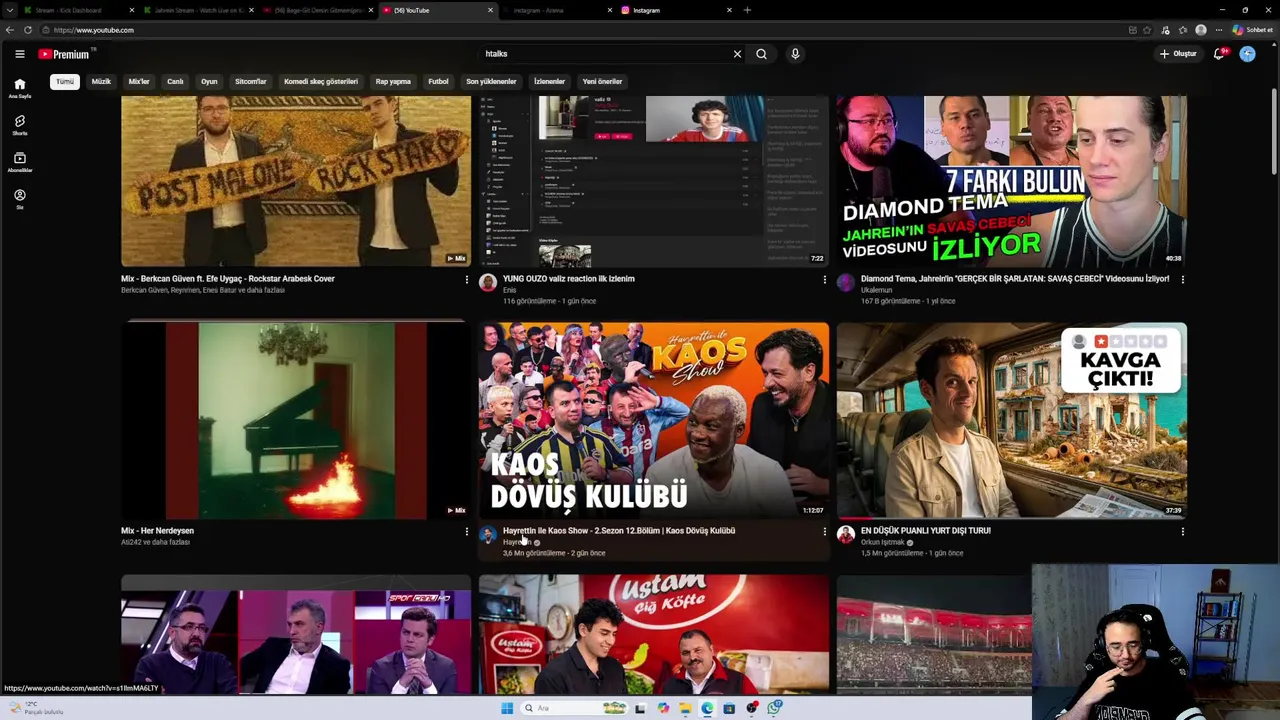The image size is (1280, 720).
Task: Open the Orkun Işıtmak channel name link
Action: [883, 542]
